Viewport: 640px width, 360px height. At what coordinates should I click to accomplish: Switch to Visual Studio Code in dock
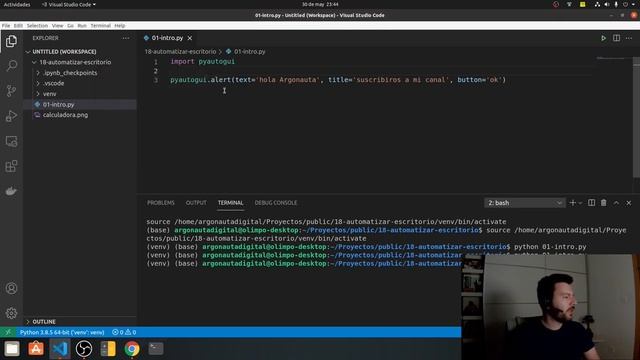[60, 349]
